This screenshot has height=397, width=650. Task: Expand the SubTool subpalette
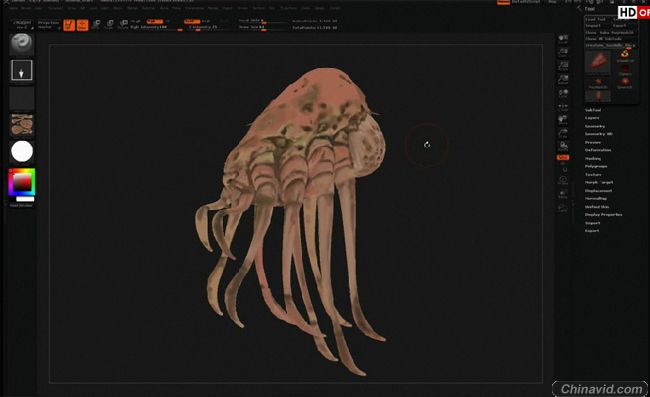593,110
